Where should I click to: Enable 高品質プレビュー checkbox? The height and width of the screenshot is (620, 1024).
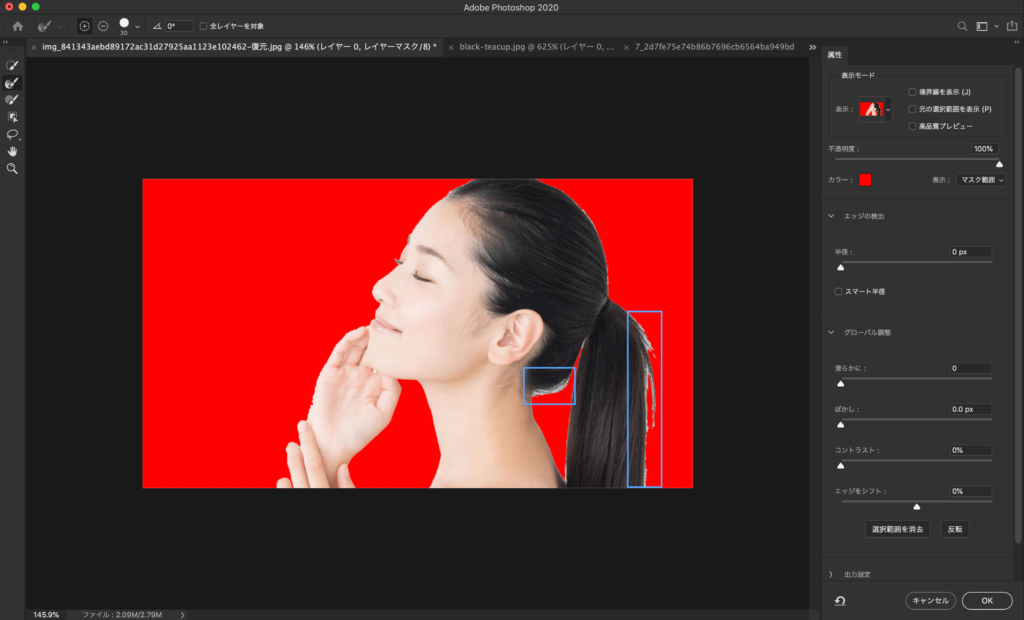click(912, 126)
